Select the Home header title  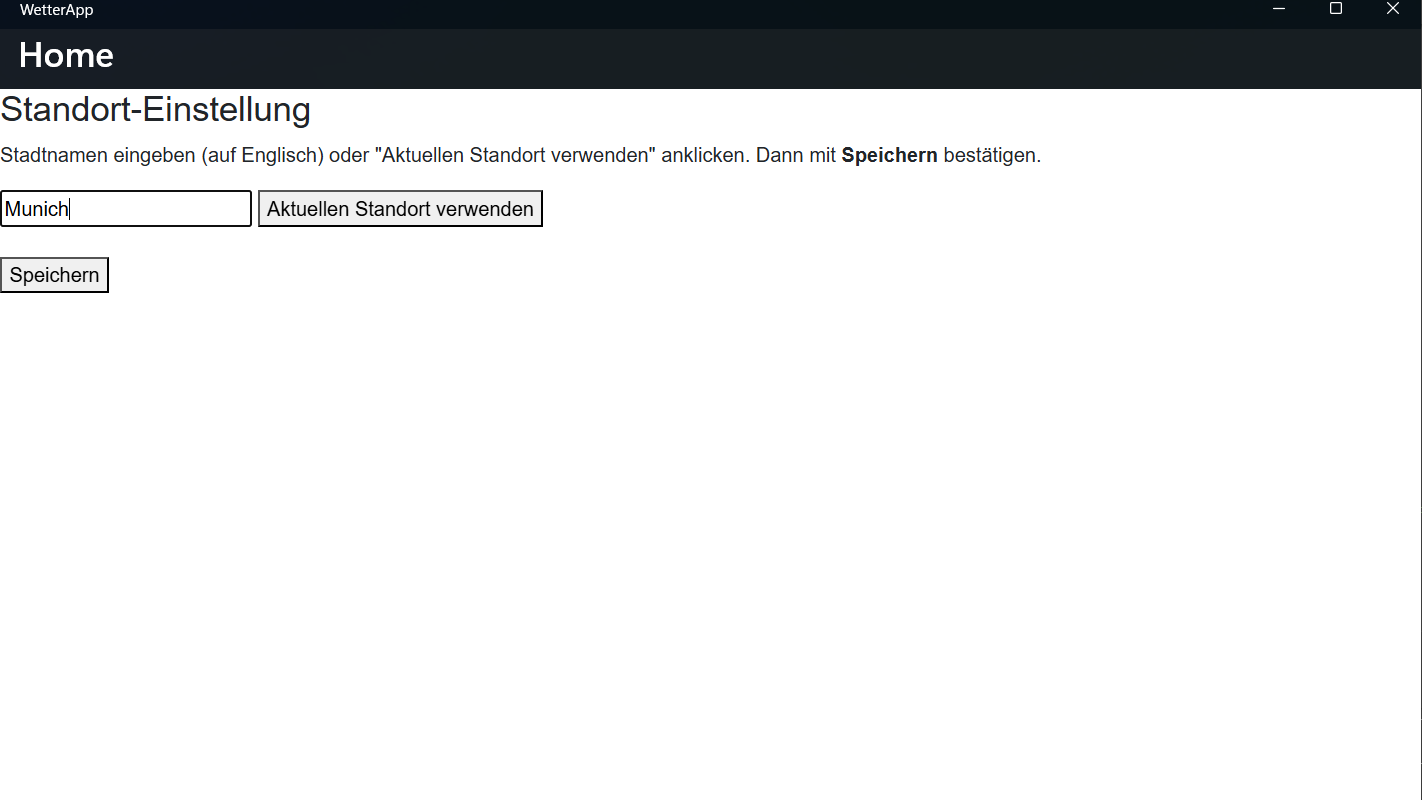(x=66, y=55)
